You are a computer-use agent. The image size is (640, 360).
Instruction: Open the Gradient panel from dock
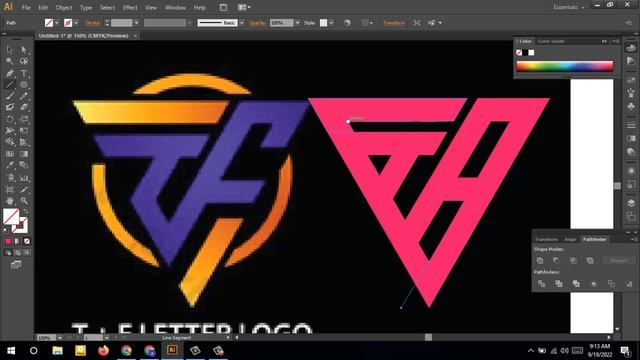point(631,138)
